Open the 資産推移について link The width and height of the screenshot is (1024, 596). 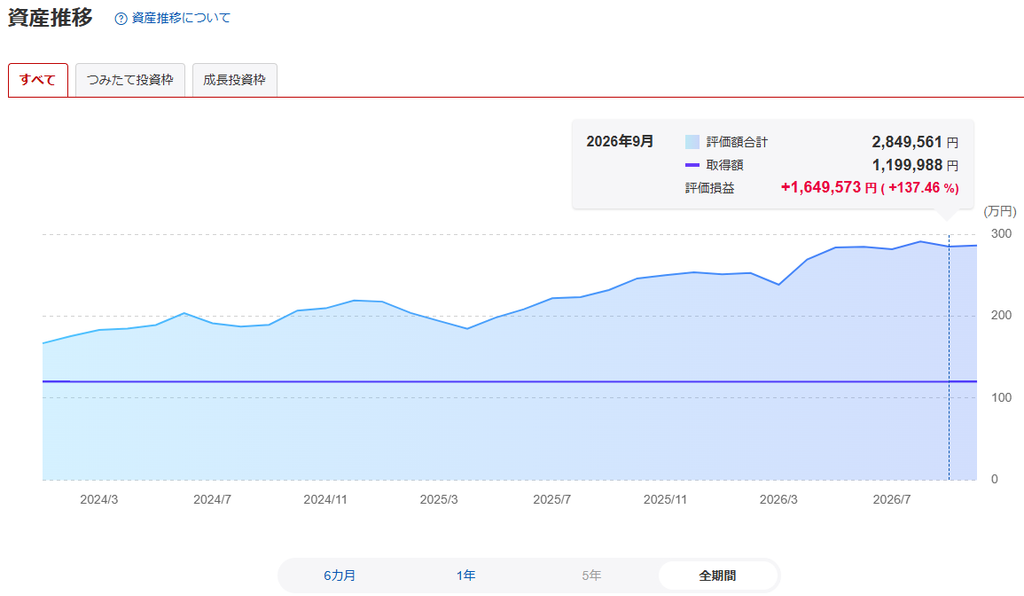181,18
